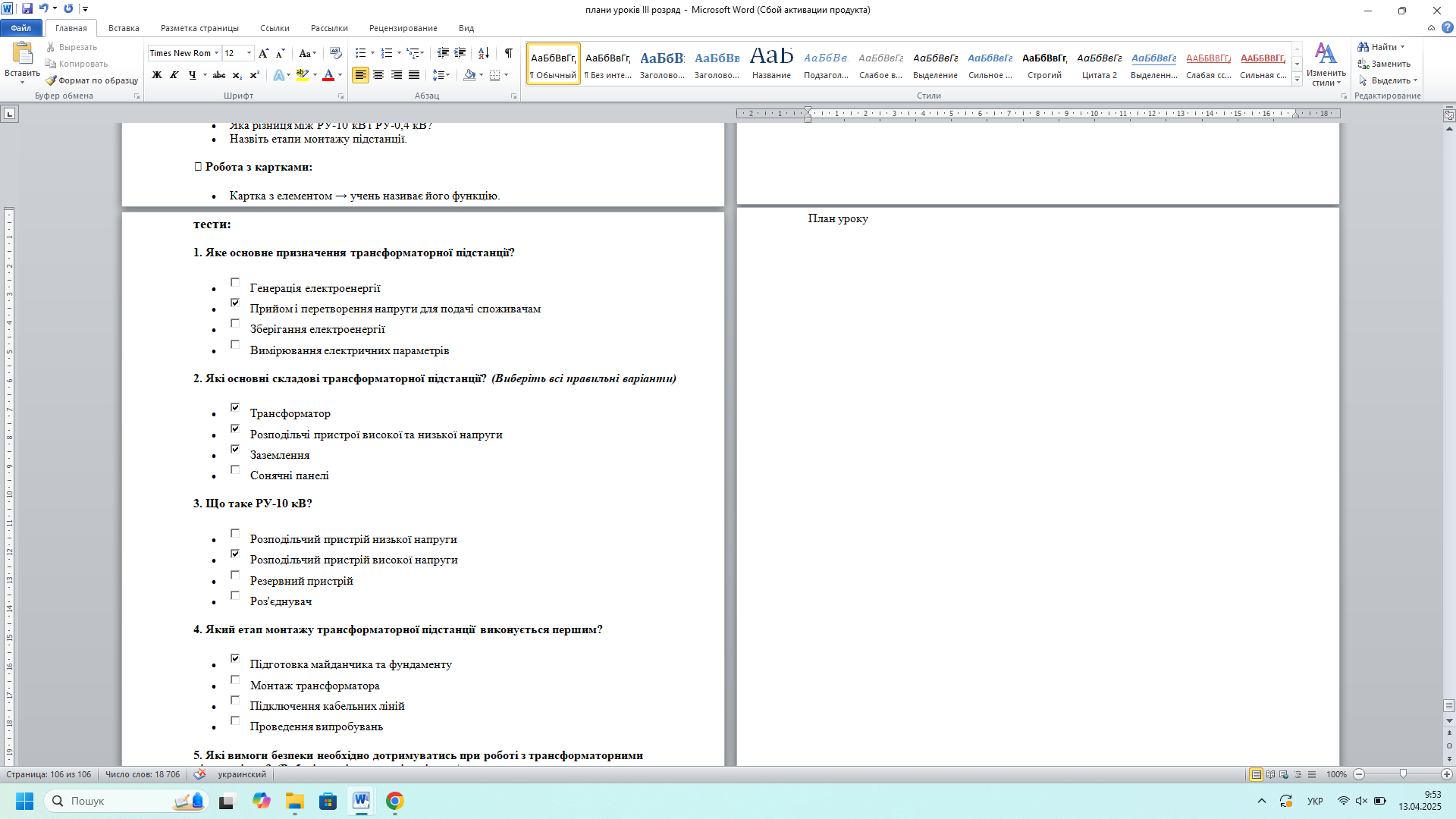
Task: Tick the 'Сонячні панелі' checkbox
Action: 235,470
